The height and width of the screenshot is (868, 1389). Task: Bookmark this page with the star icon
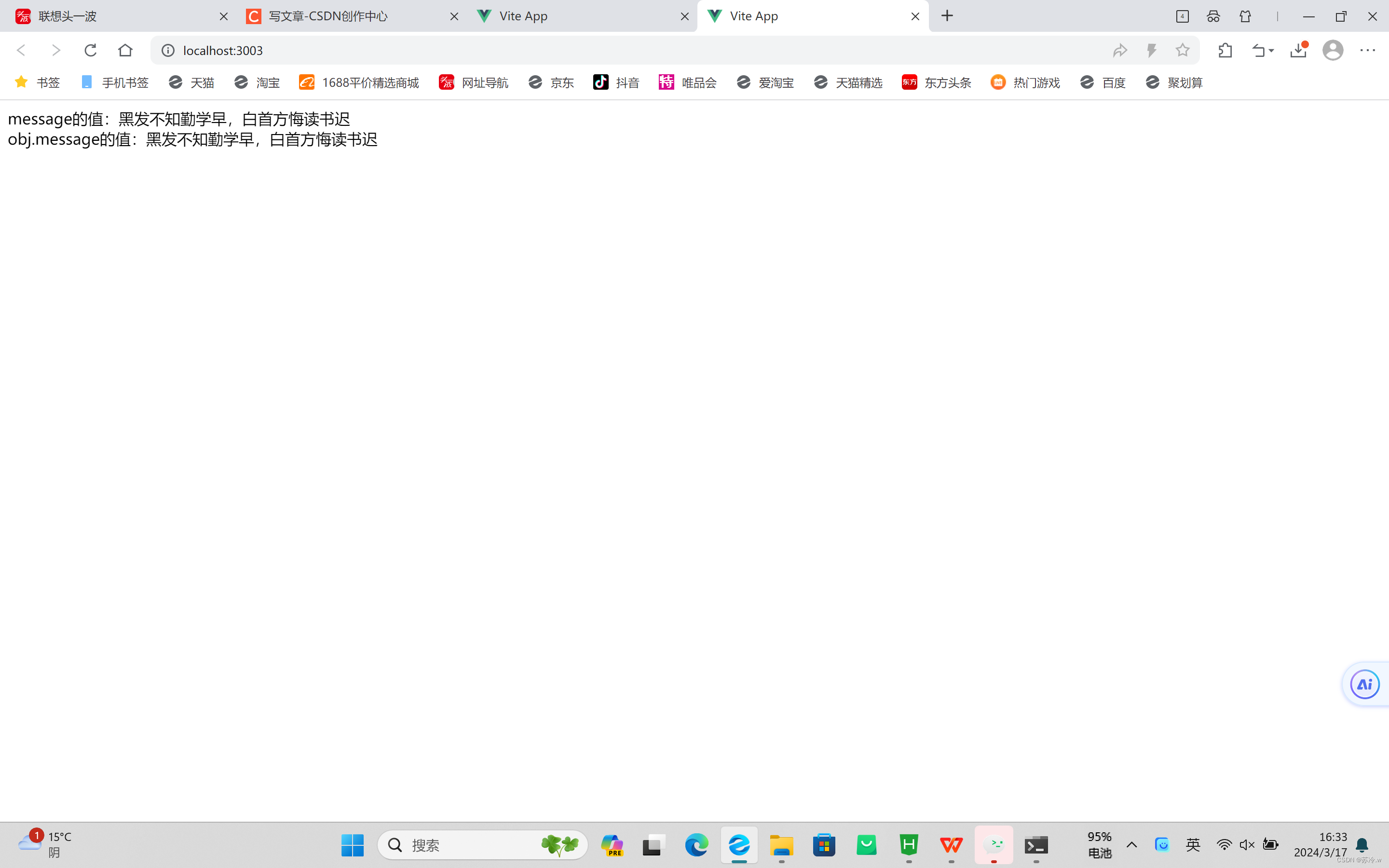point(1183,51)
